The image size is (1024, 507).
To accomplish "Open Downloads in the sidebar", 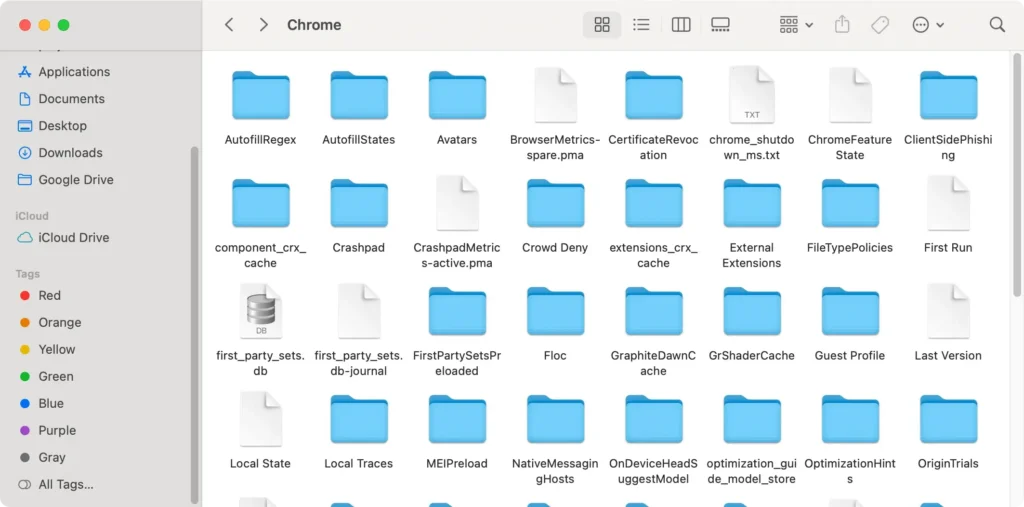I will pyautogui.click(x=60, y=153).
